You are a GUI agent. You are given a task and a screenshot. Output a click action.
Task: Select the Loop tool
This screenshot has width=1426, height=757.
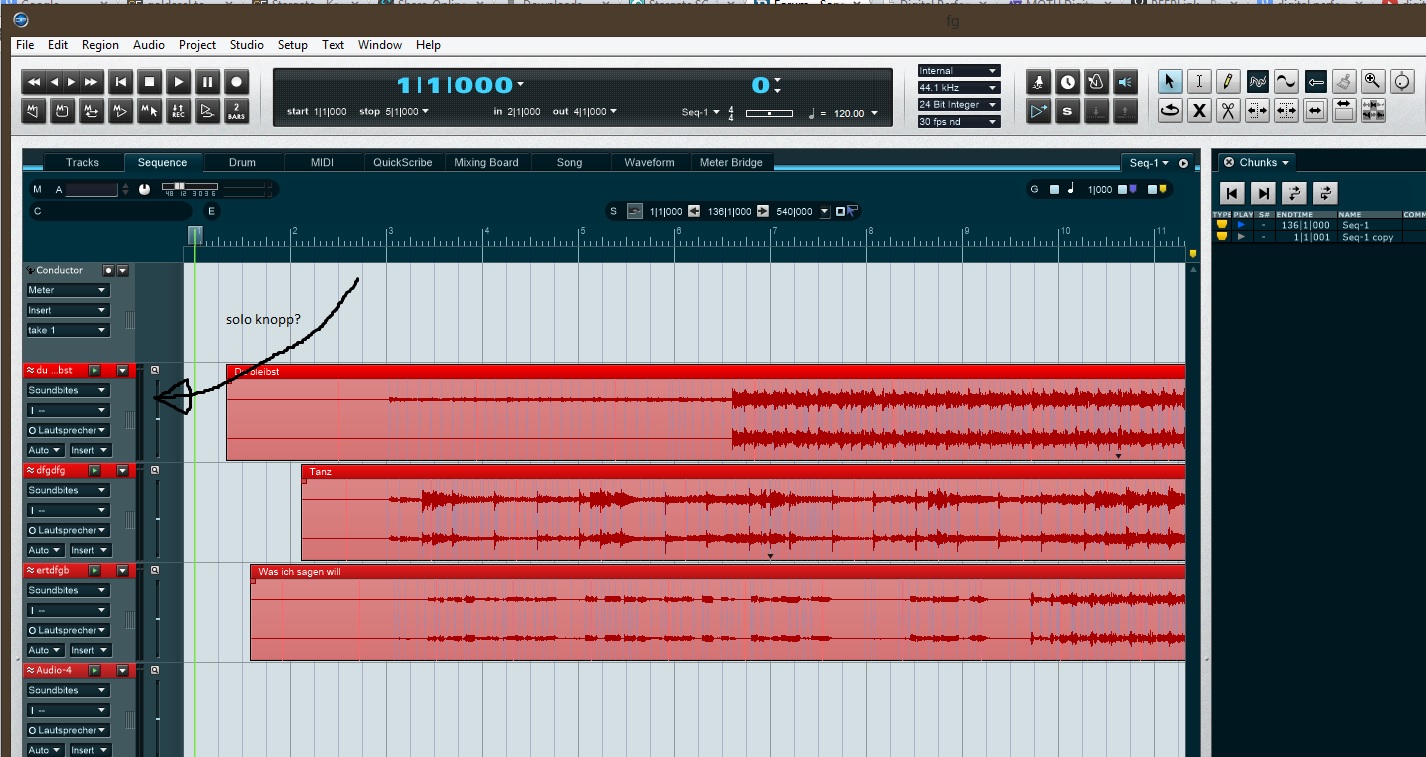point(1170,111)
